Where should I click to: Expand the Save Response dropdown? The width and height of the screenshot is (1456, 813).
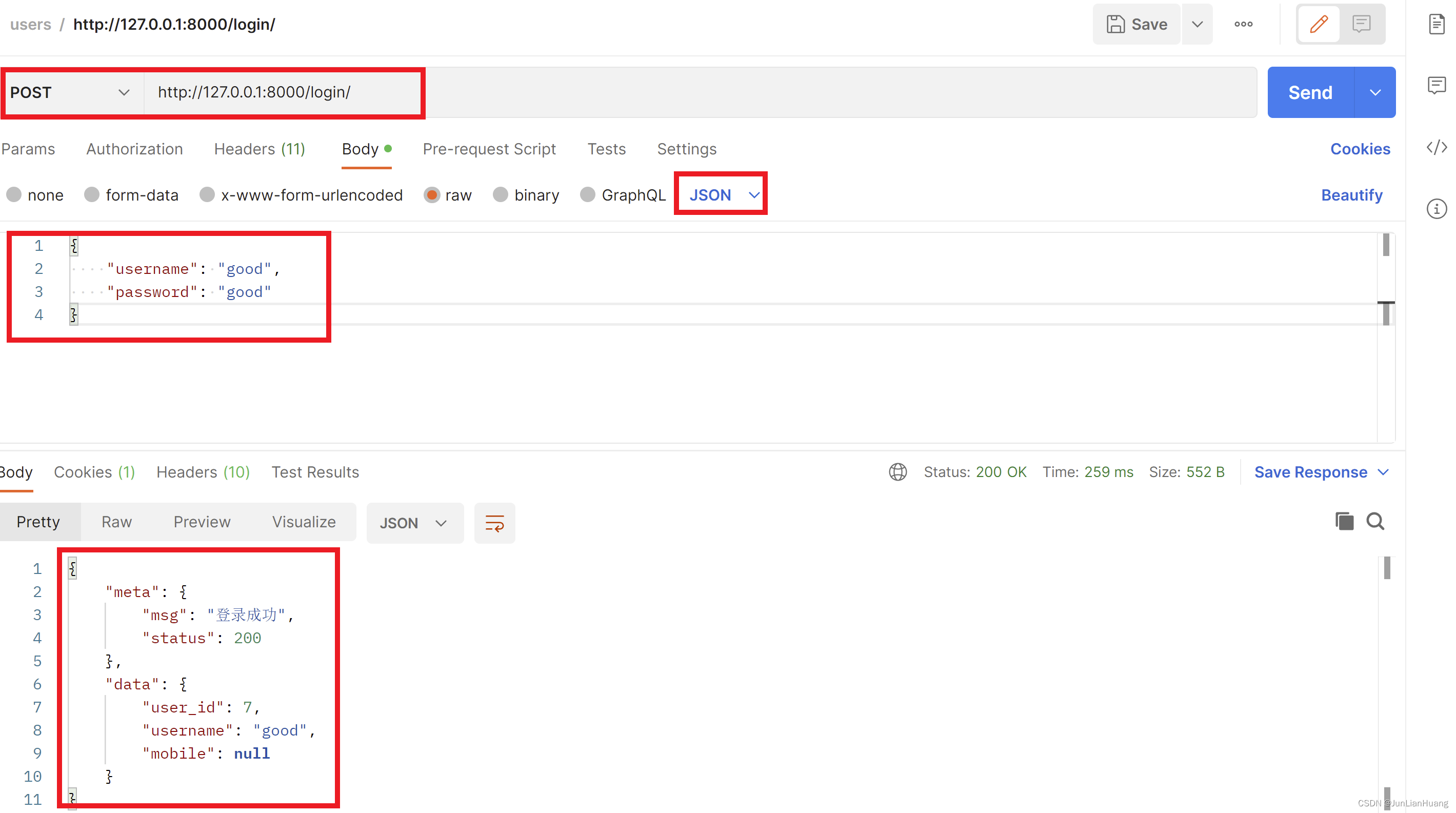[x=1383, y=472]
